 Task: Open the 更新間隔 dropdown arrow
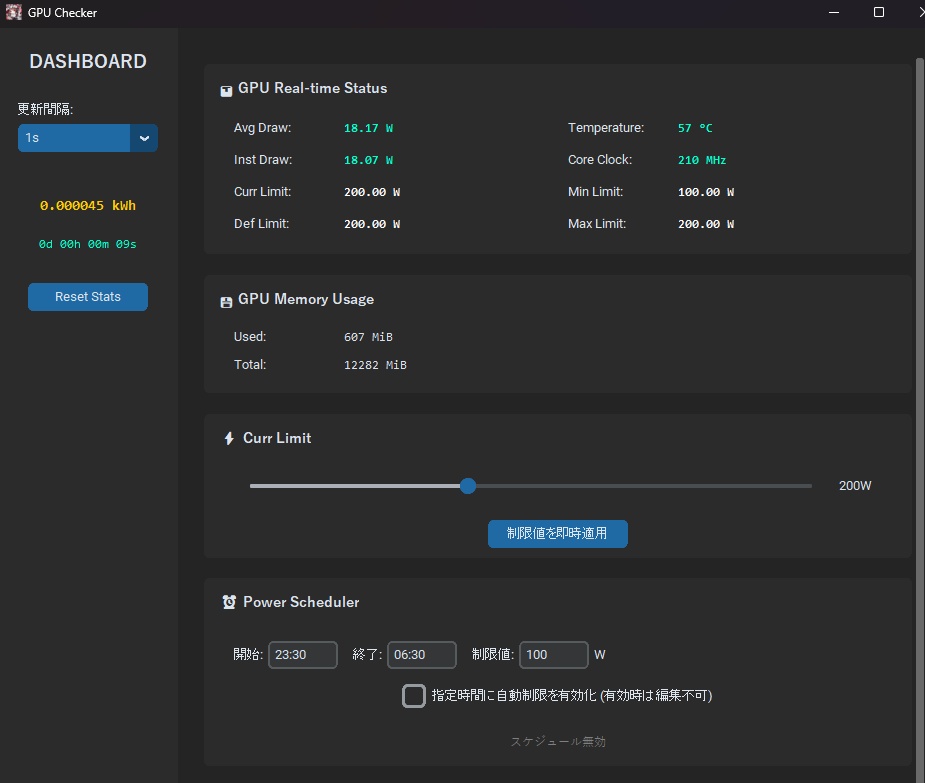(144, 138)
